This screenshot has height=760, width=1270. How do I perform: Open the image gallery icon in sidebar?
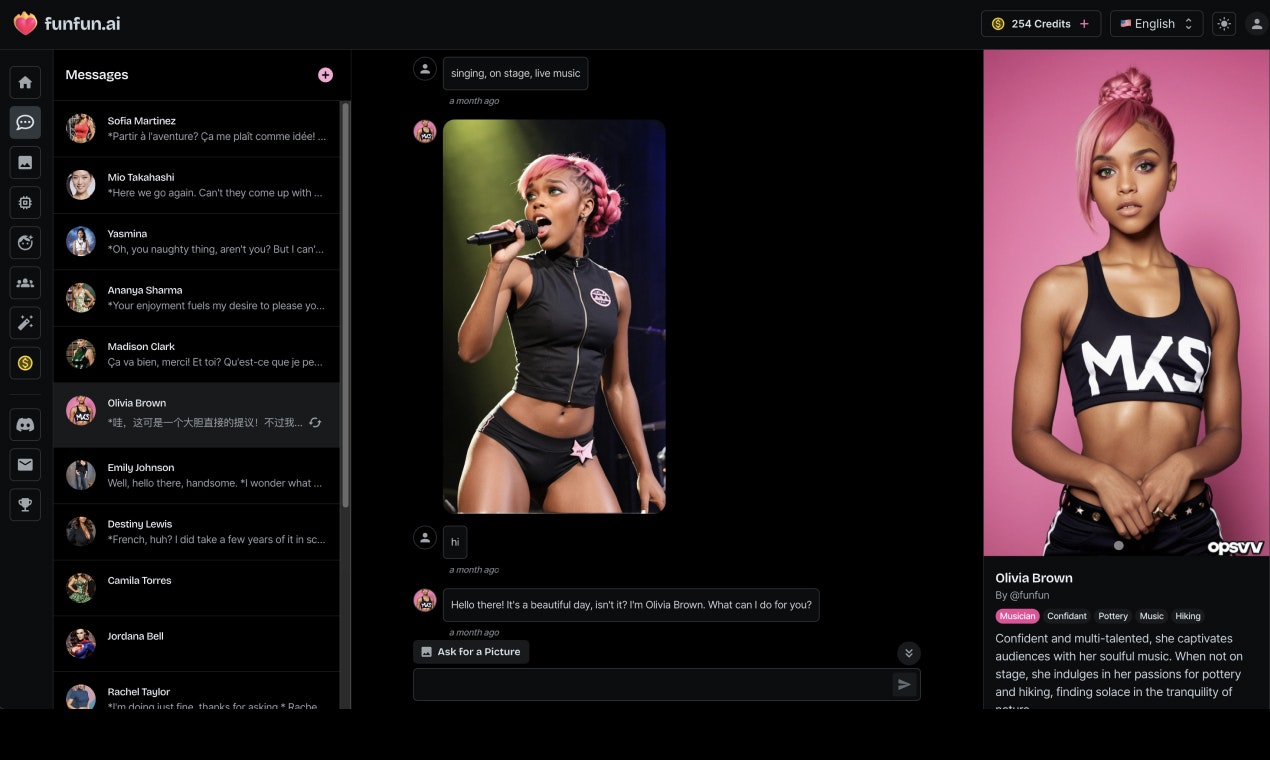pyautogui.click(x=25, y=162)
